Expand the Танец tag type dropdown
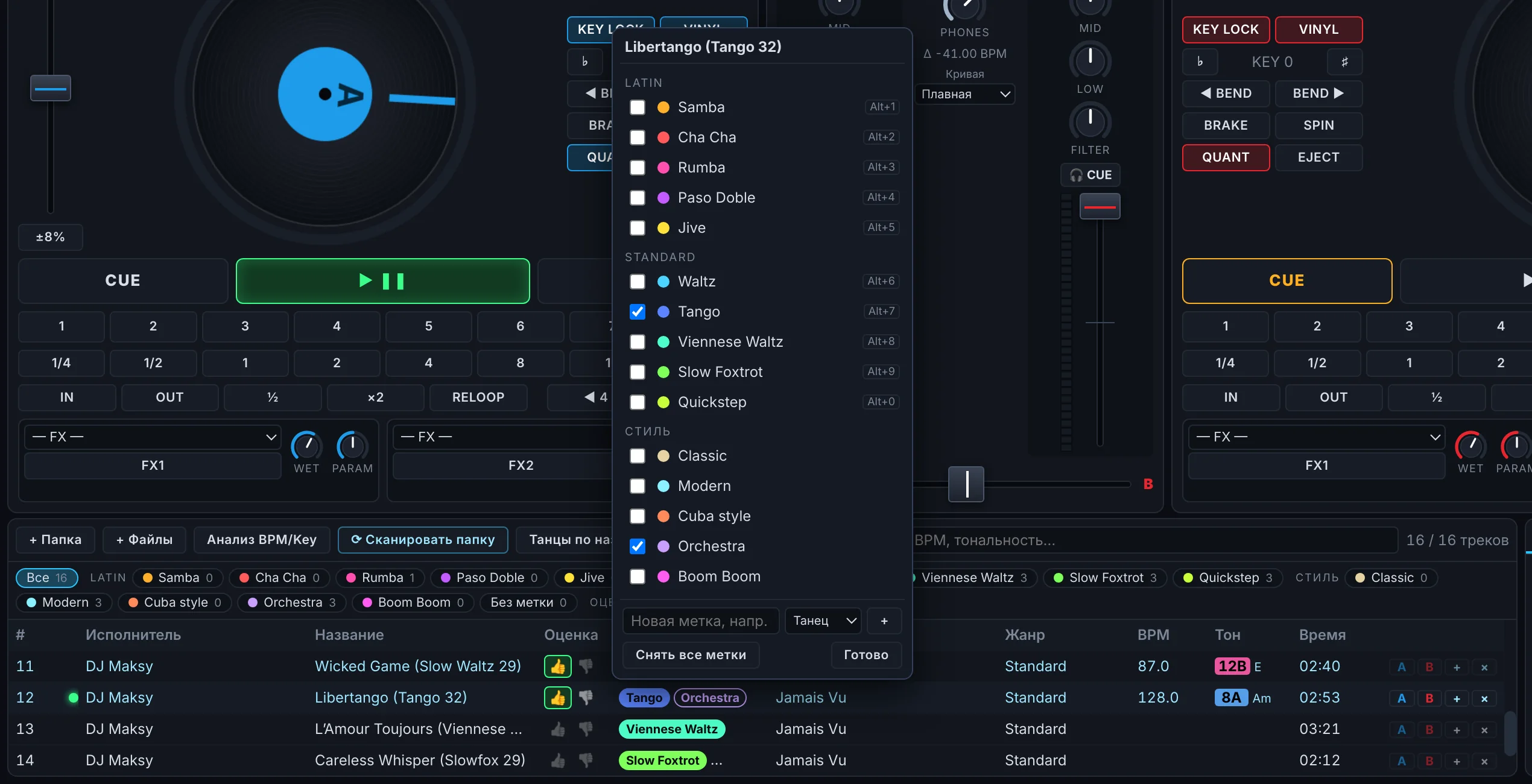Image resolution: width=1532 pixels, height=784 pixels. pyautogui.click(x=823, y=621)
